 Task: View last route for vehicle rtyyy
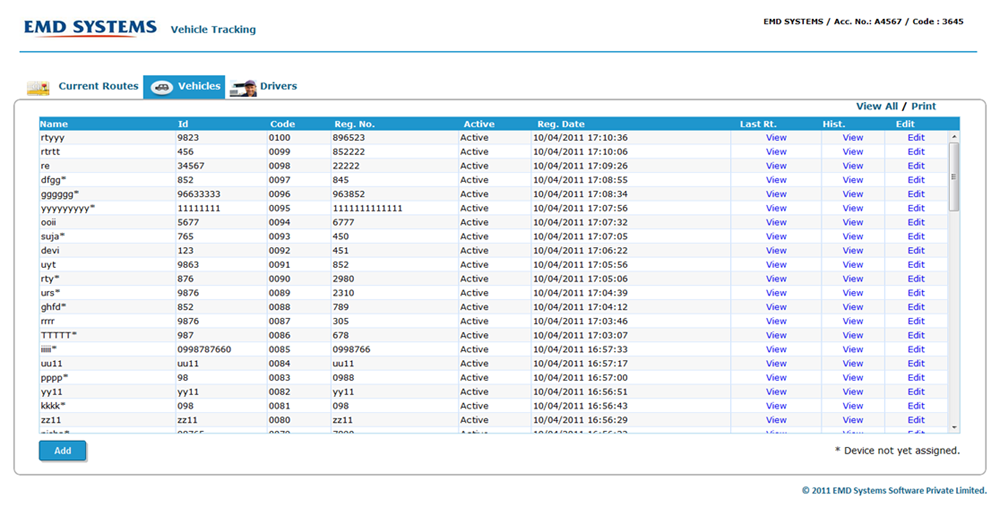(776, 138)
